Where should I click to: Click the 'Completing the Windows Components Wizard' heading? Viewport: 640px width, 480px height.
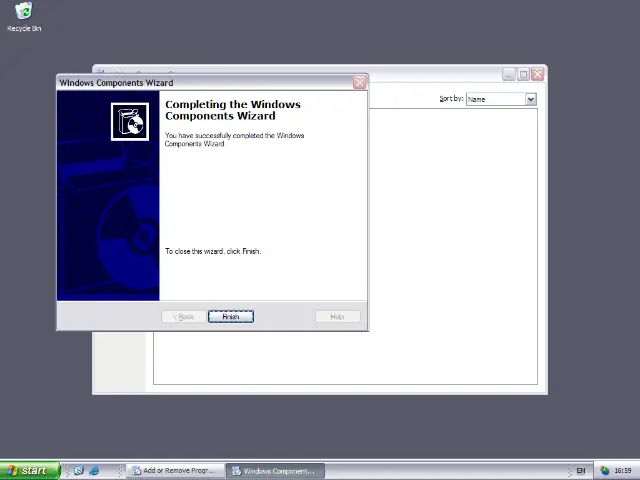point(233,110)
